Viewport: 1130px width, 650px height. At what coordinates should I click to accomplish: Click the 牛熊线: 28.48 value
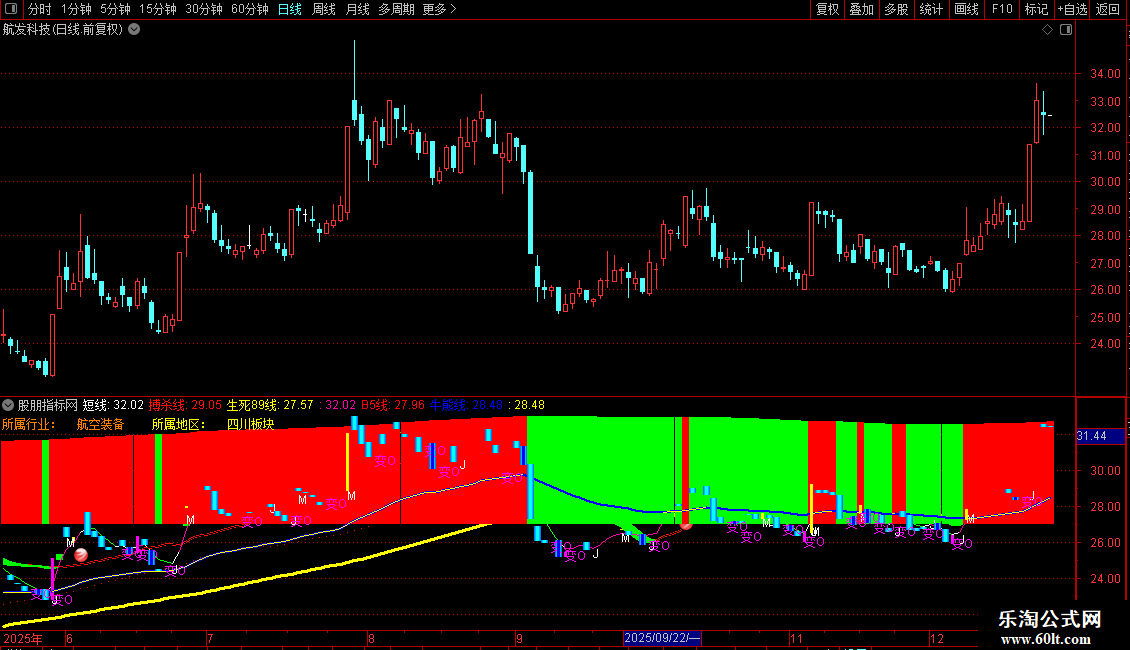click(x=466, y=405)
